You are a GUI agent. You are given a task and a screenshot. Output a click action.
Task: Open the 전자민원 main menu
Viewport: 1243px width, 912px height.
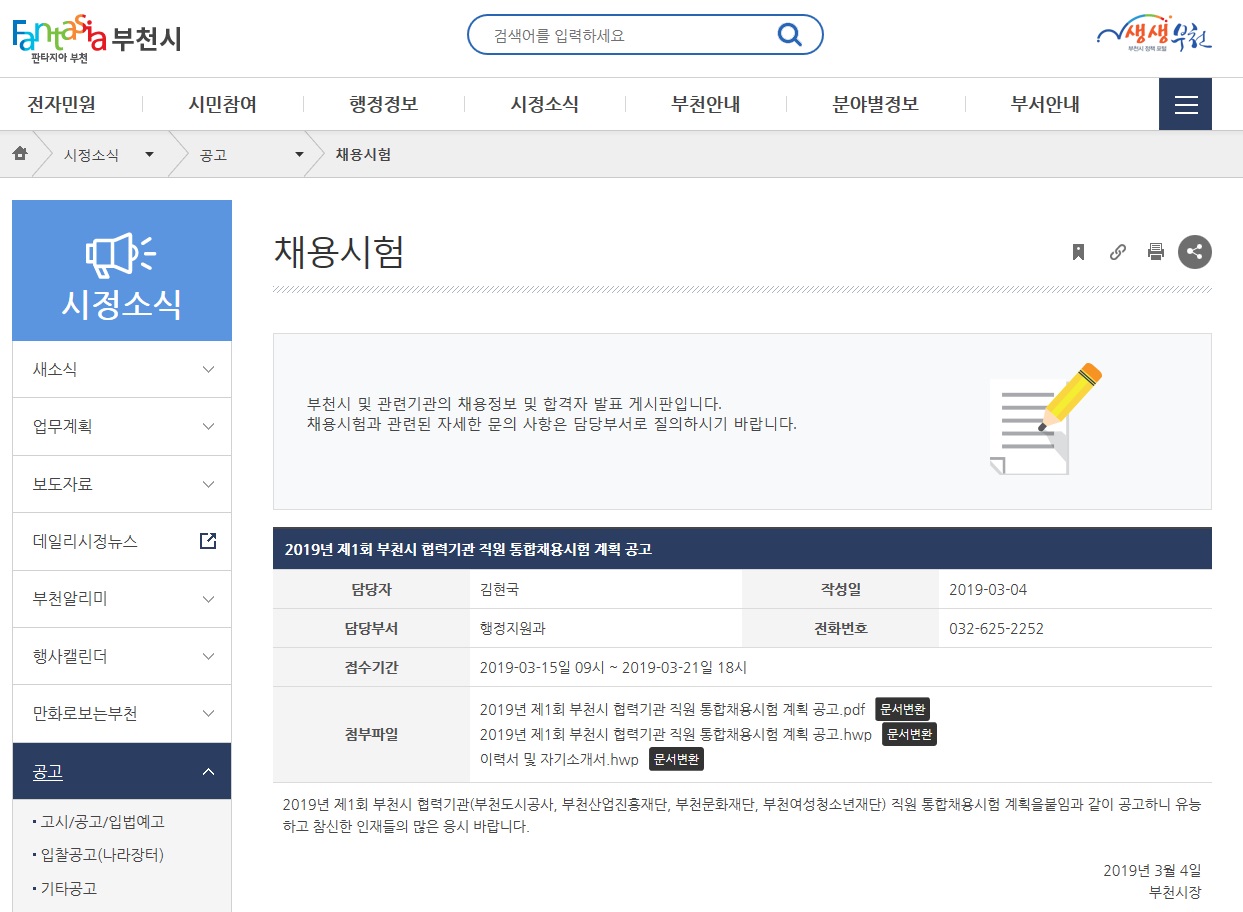click(62, 105)
